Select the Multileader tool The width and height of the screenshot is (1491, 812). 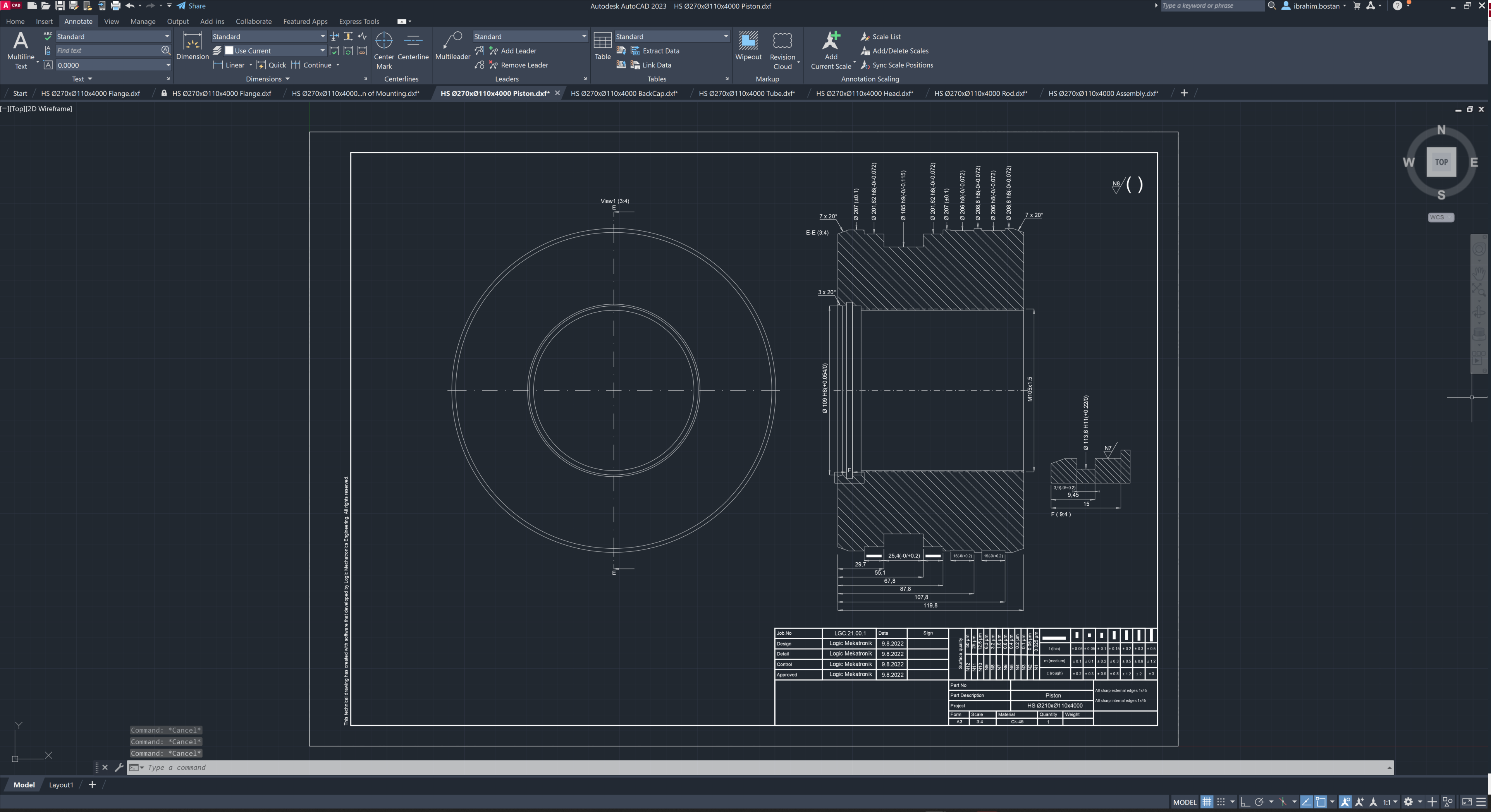tap(452, 46)
